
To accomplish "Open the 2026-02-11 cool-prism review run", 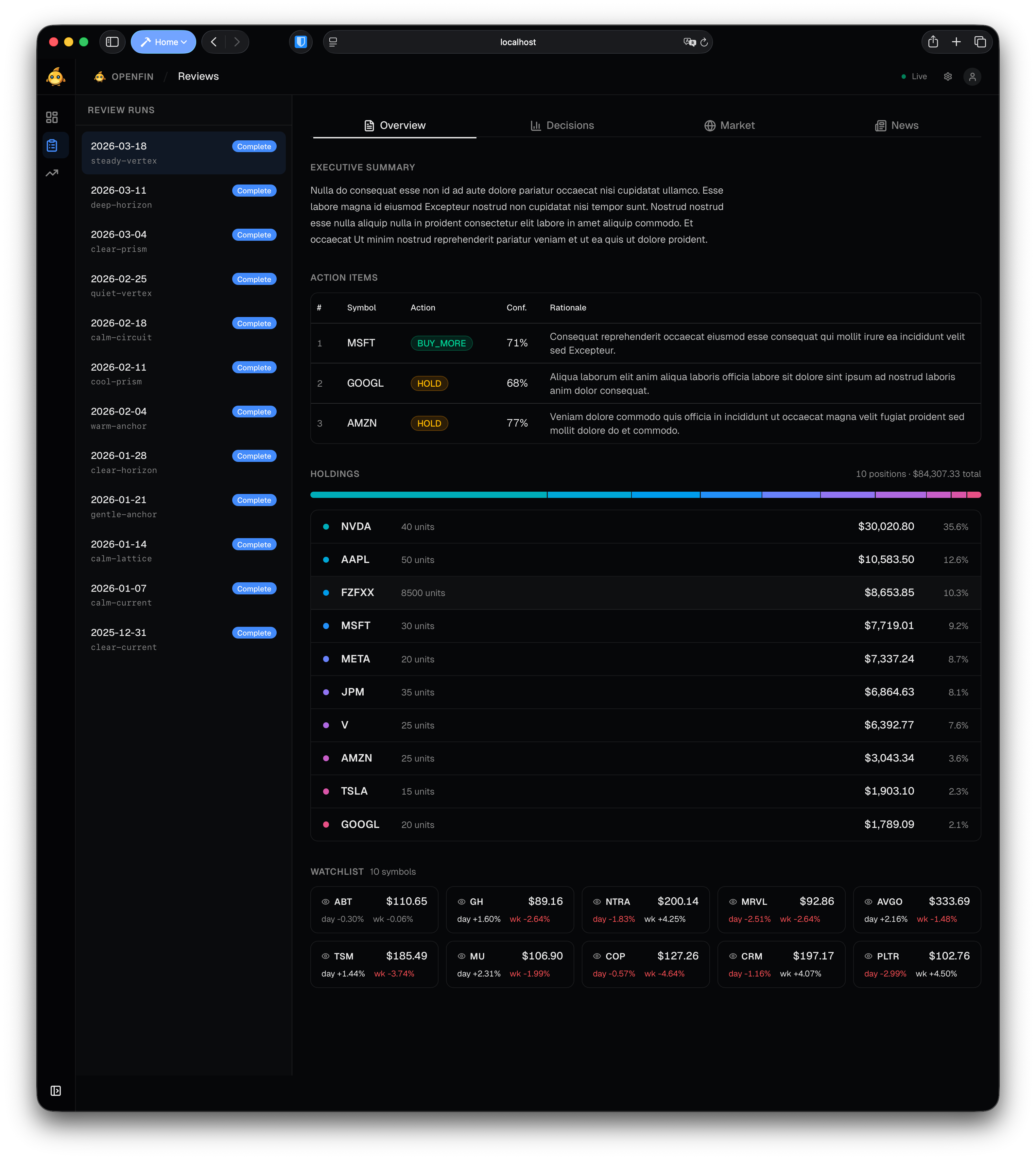I will pos(183,374).
